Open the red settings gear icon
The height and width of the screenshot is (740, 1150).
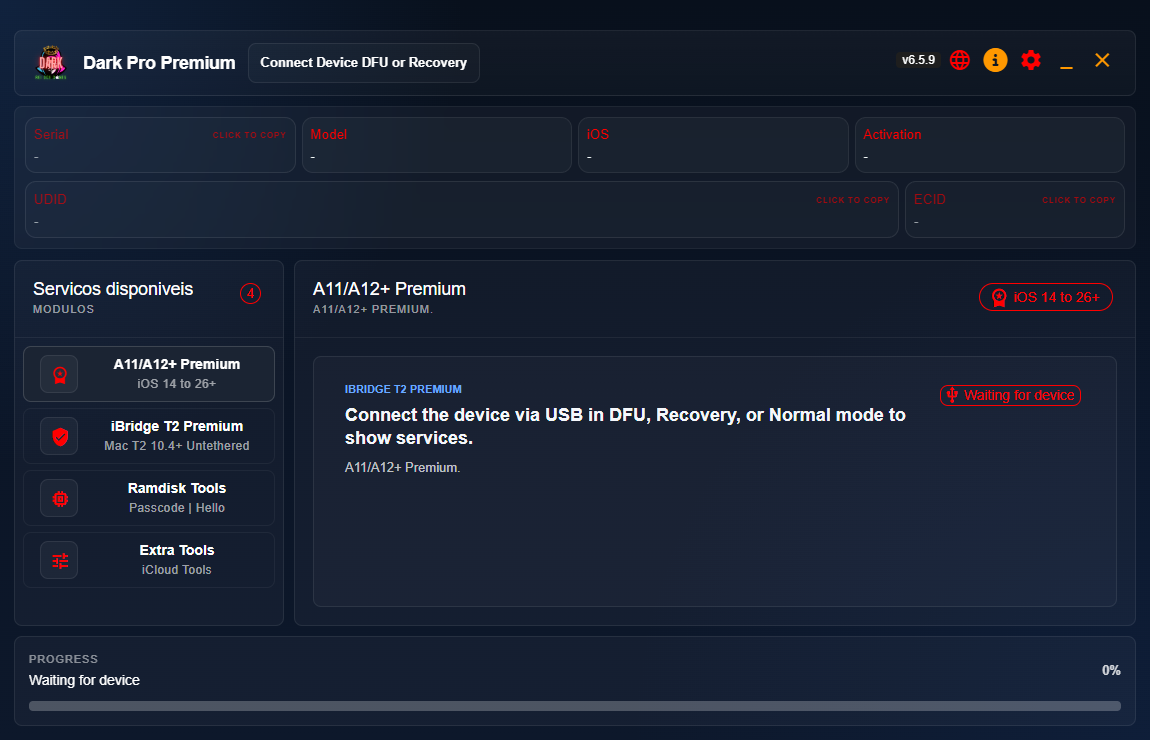(x=1030, y=60)
